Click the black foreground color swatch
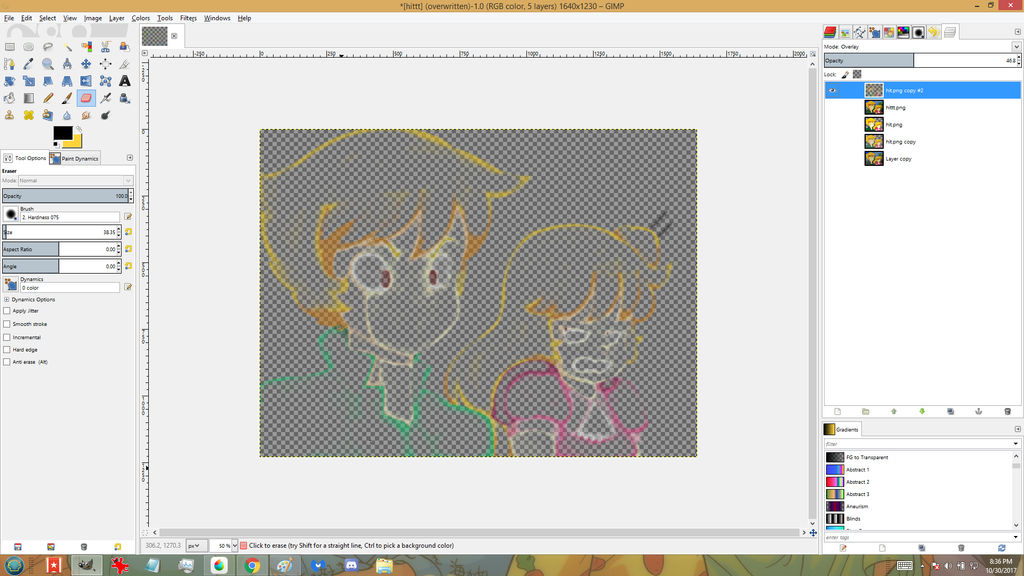The width and height of the screenshot is (1024, 576). 63,133
